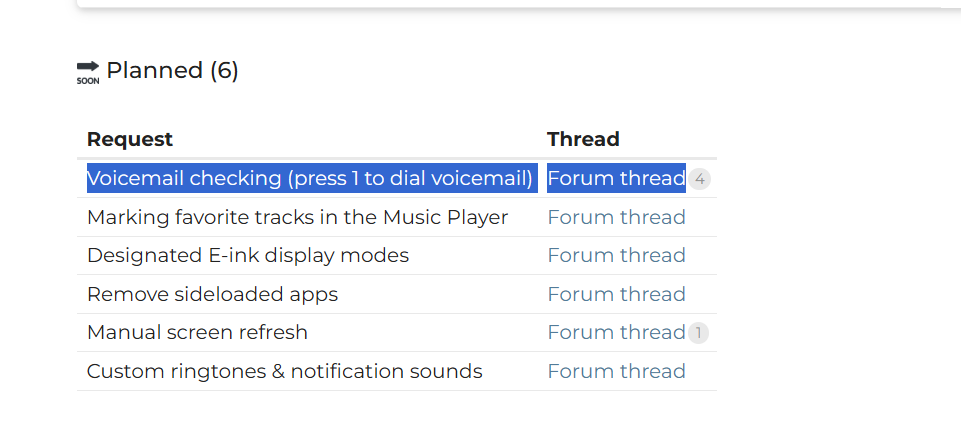Click the word Planned in the section heading
Image resolution: width=961 pixels, height=426 pixels.
click(x=154, y=70)
